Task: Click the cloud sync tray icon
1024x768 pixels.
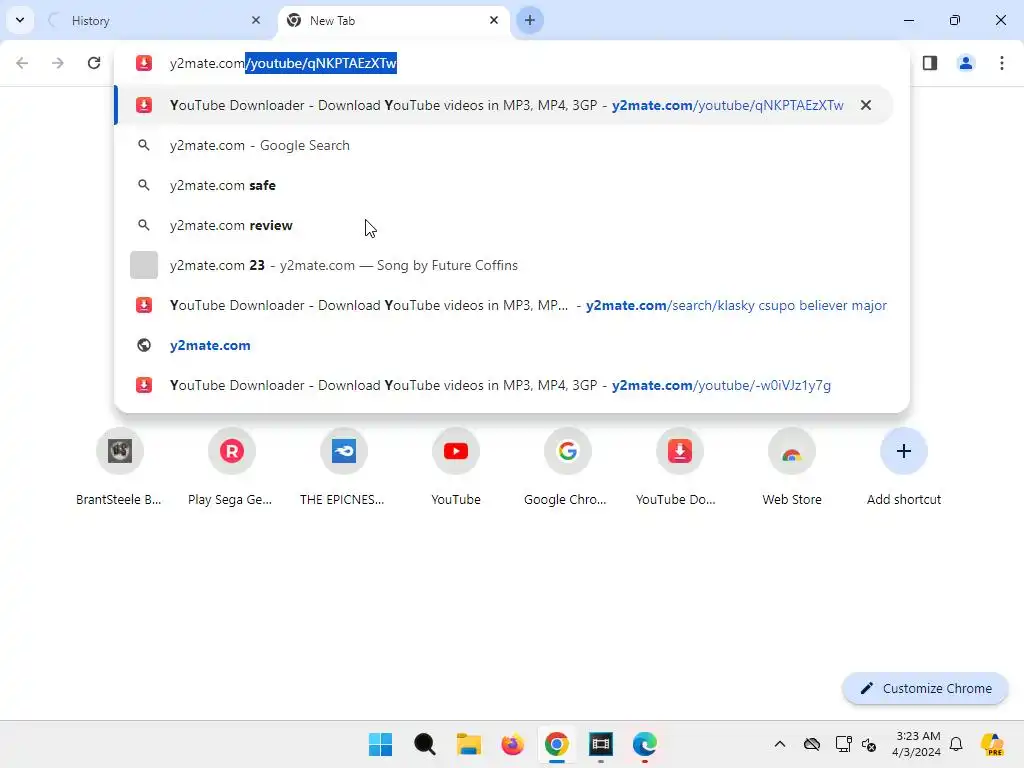Action: [x=812, y=744]
